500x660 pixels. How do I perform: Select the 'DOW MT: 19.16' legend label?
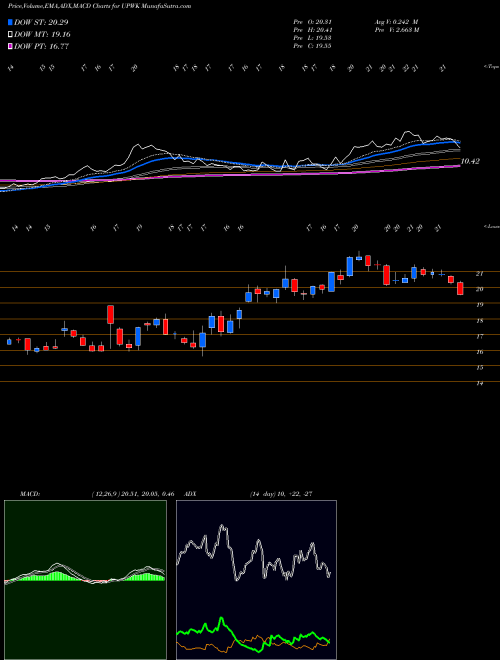[x=42, y=35]
